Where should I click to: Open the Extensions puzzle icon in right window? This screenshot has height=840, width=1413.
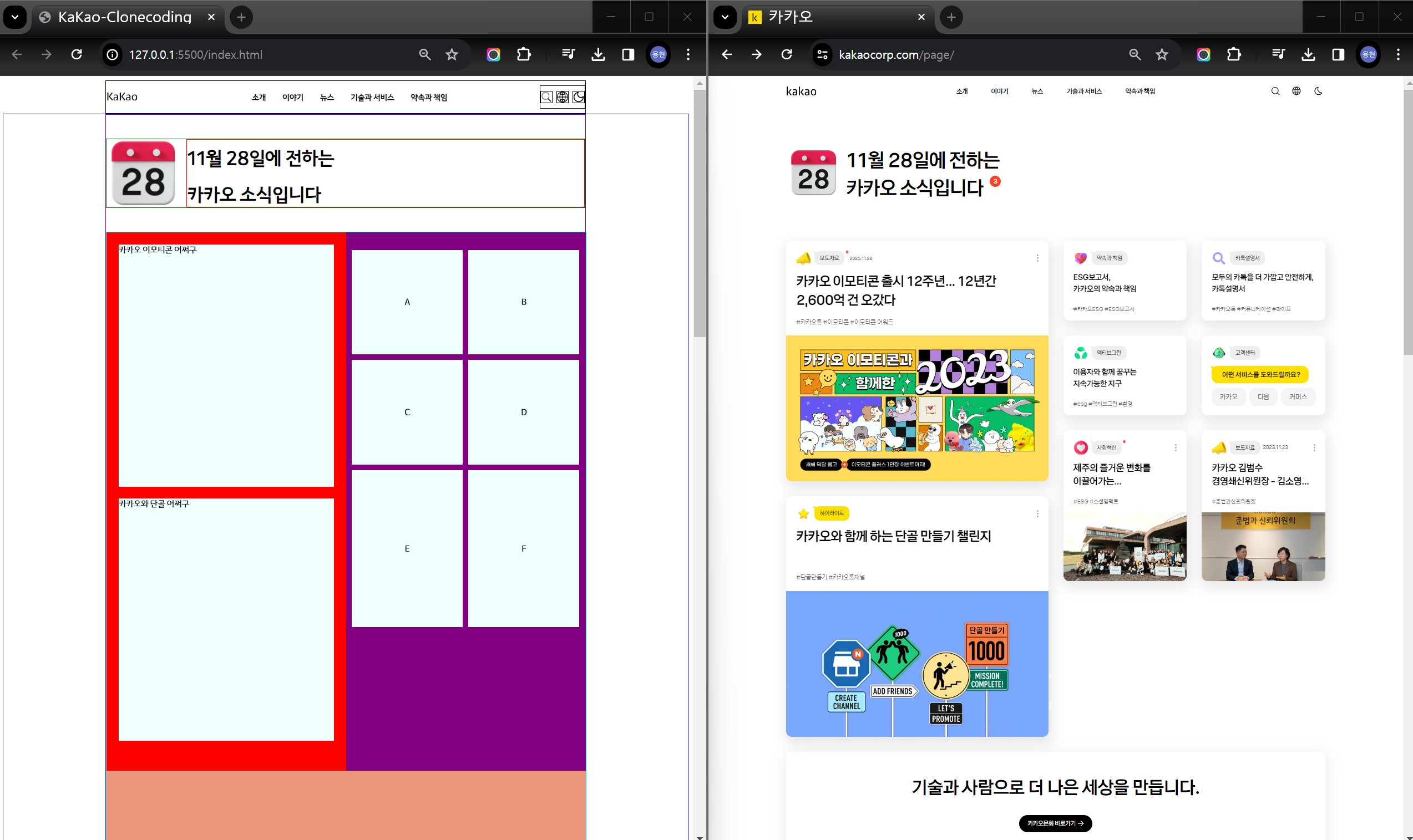1233,54
